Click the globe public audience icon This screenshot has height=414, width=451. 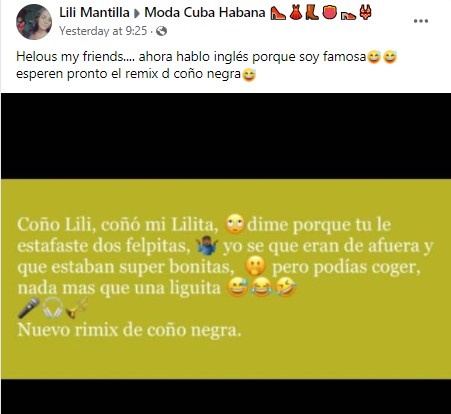point(162,31)
